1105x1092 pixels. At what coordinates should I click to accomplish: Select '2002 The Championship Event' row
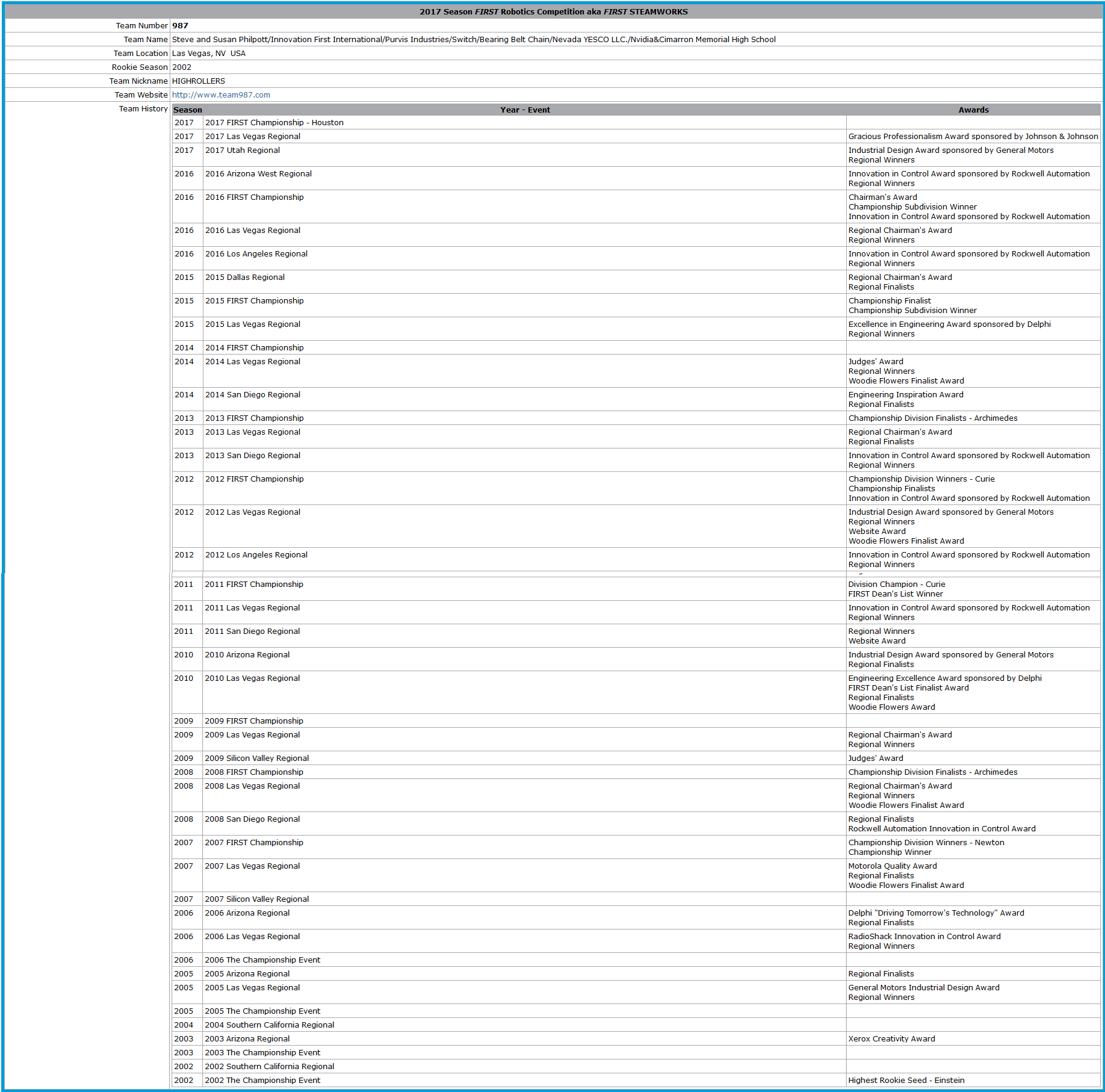point(262,1081)
